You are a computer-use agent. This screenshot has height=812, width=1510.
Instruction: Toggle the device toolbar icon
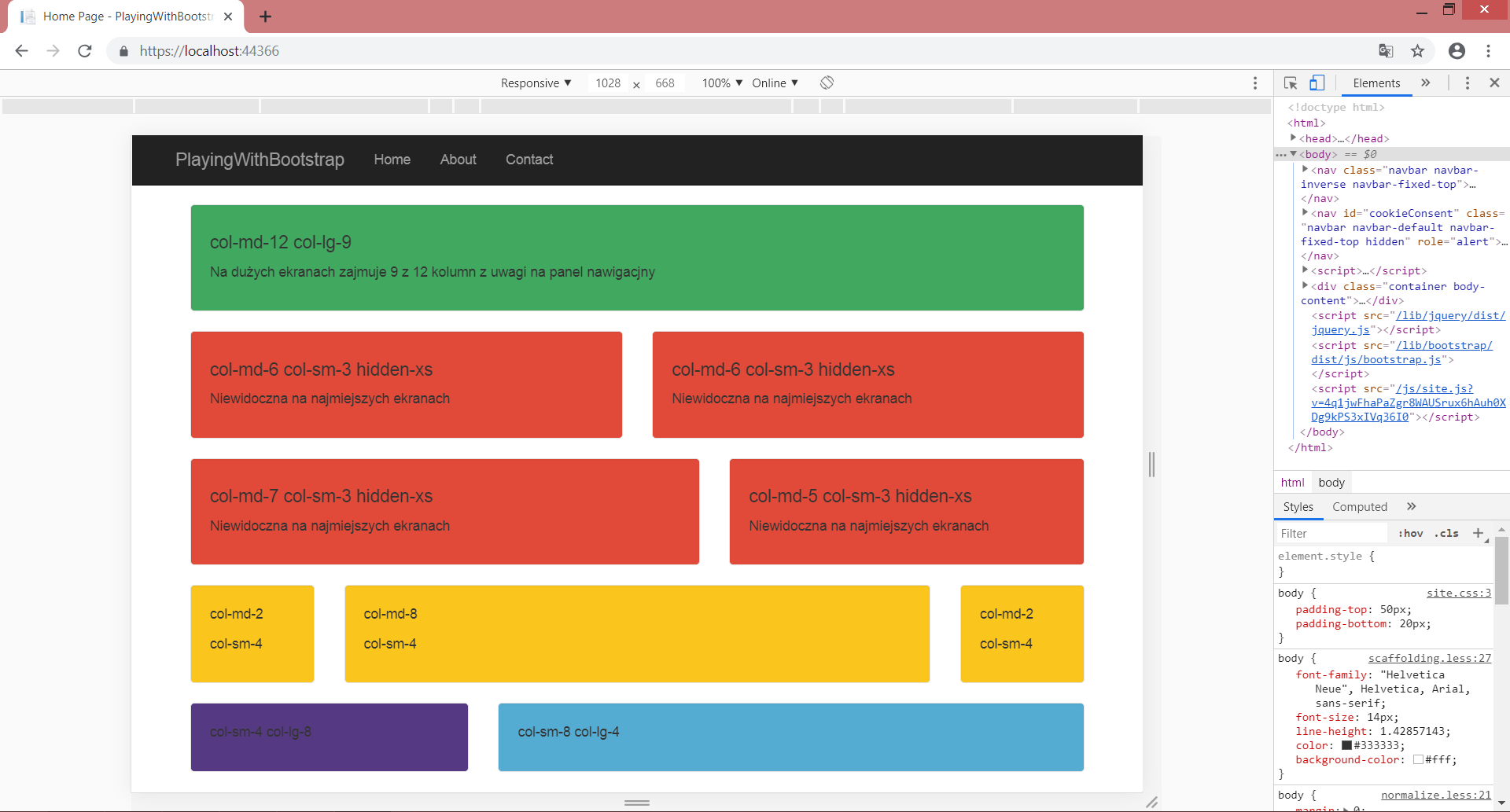pyautogui.click(x=1317, y=83)
